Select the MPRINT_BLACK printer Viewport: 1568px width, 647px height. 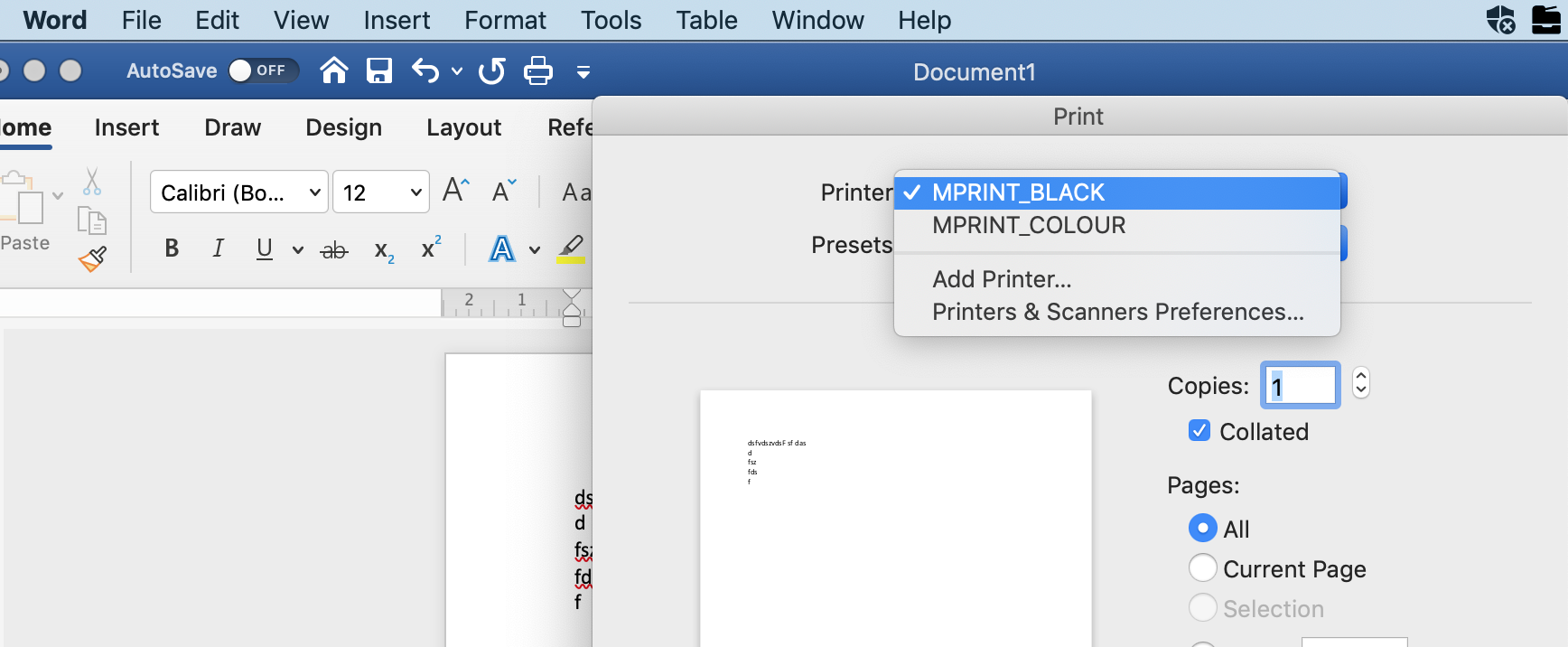(x=1117, y=192)
